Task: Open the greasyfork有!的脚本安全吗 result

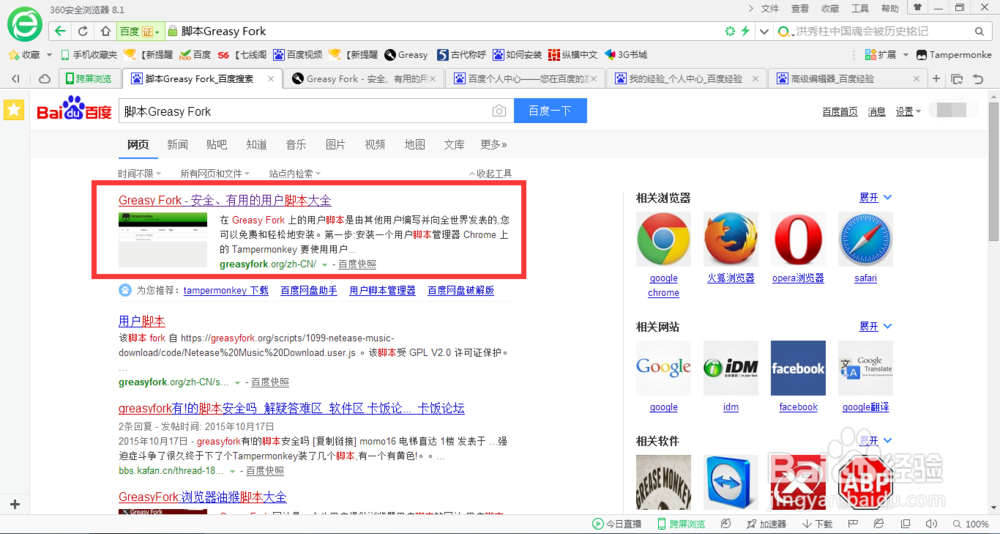Action: click(x=291, y=408)
